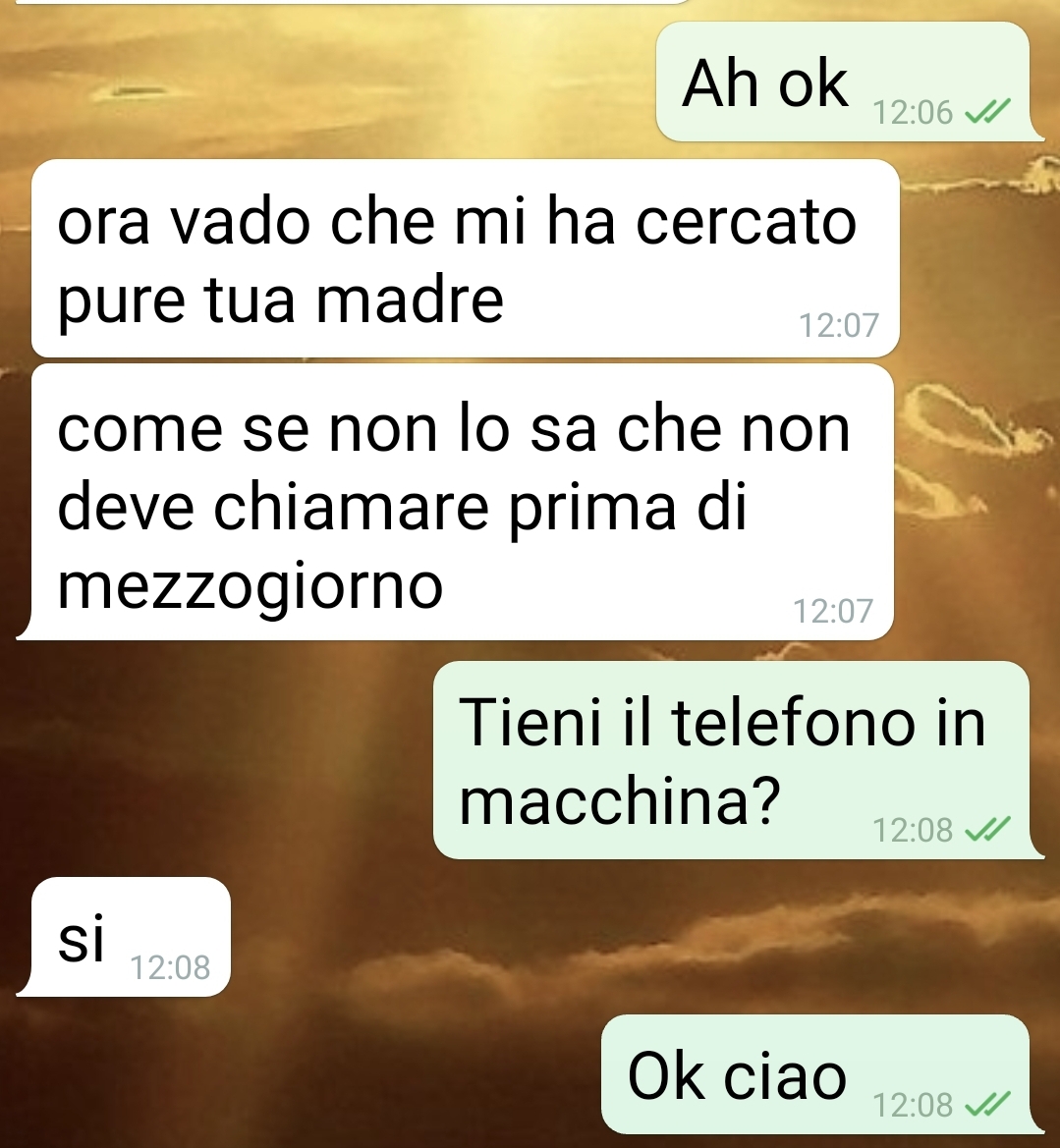Click the word 'macchina?' in the sent message
Image resolution: width=1060 pixels, height=1148 pixels.
click(x=620, y=799)
